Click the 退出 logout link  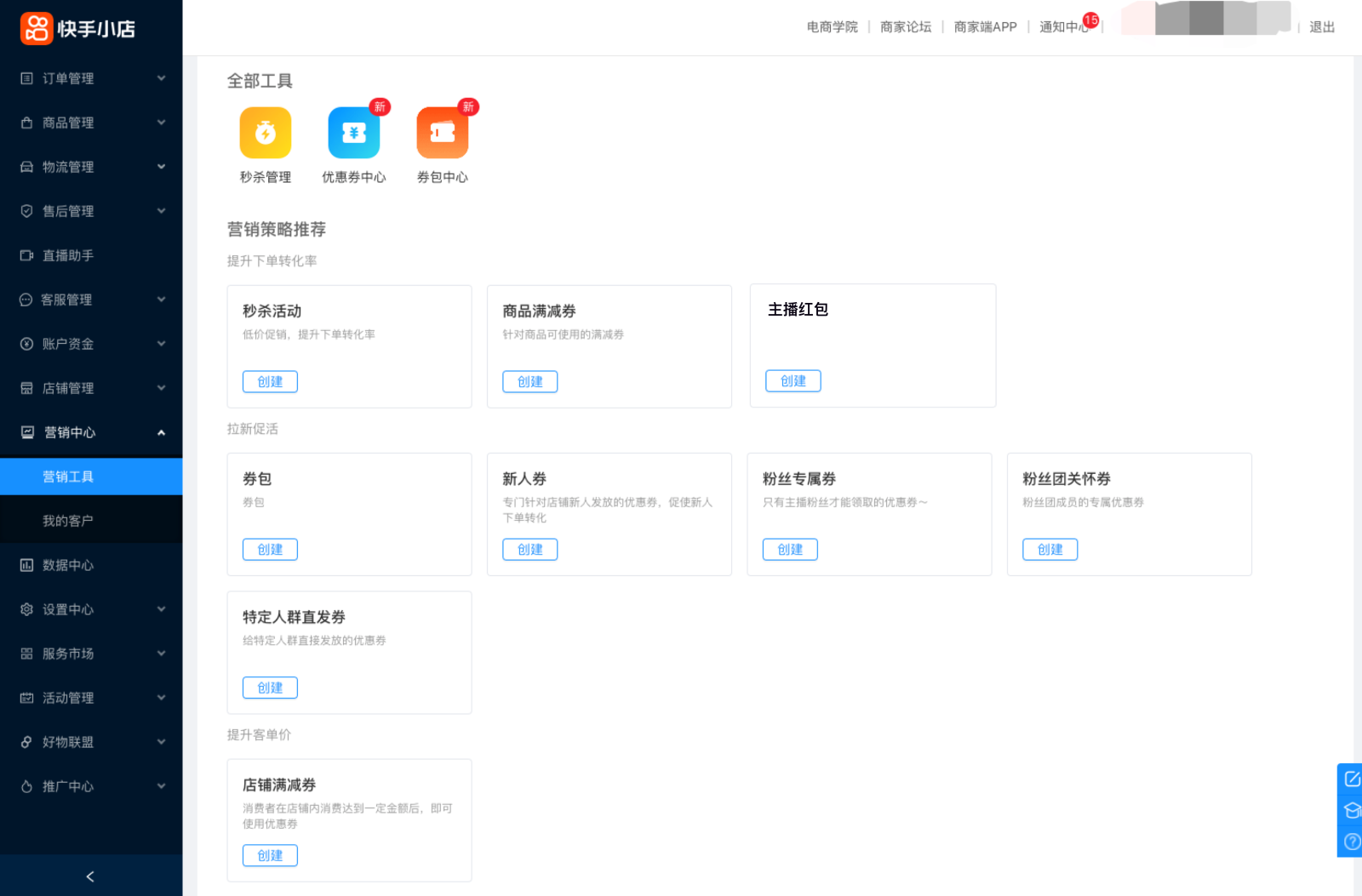click(1320, 26)
